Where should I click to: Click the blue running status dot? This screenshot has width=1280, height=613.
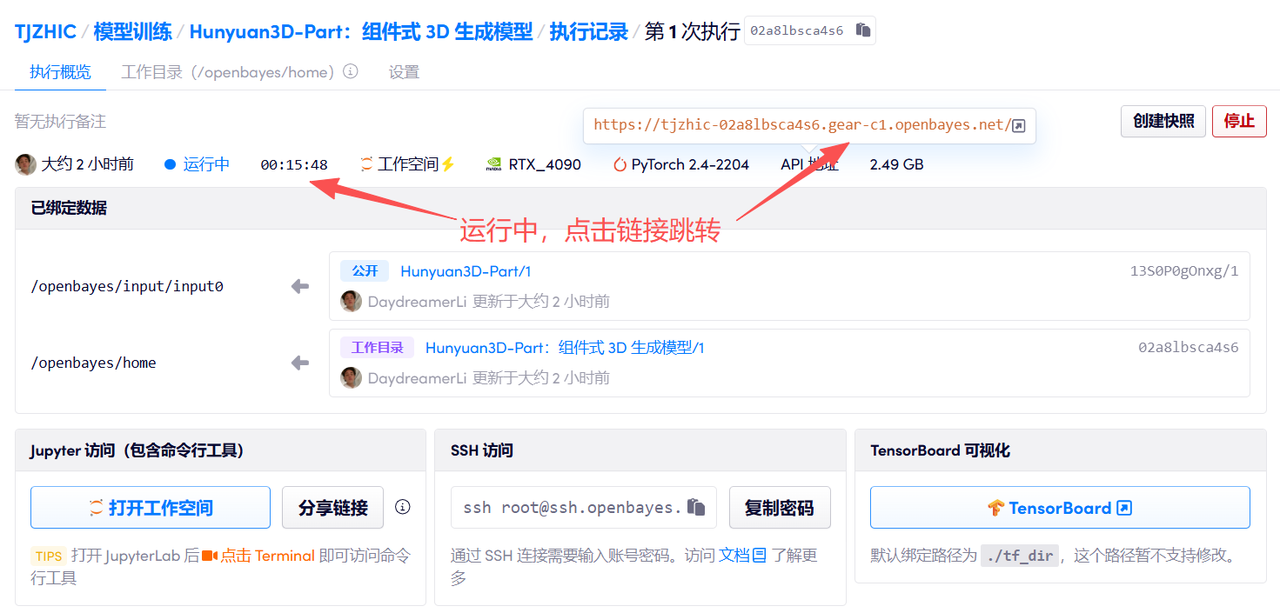170,164
